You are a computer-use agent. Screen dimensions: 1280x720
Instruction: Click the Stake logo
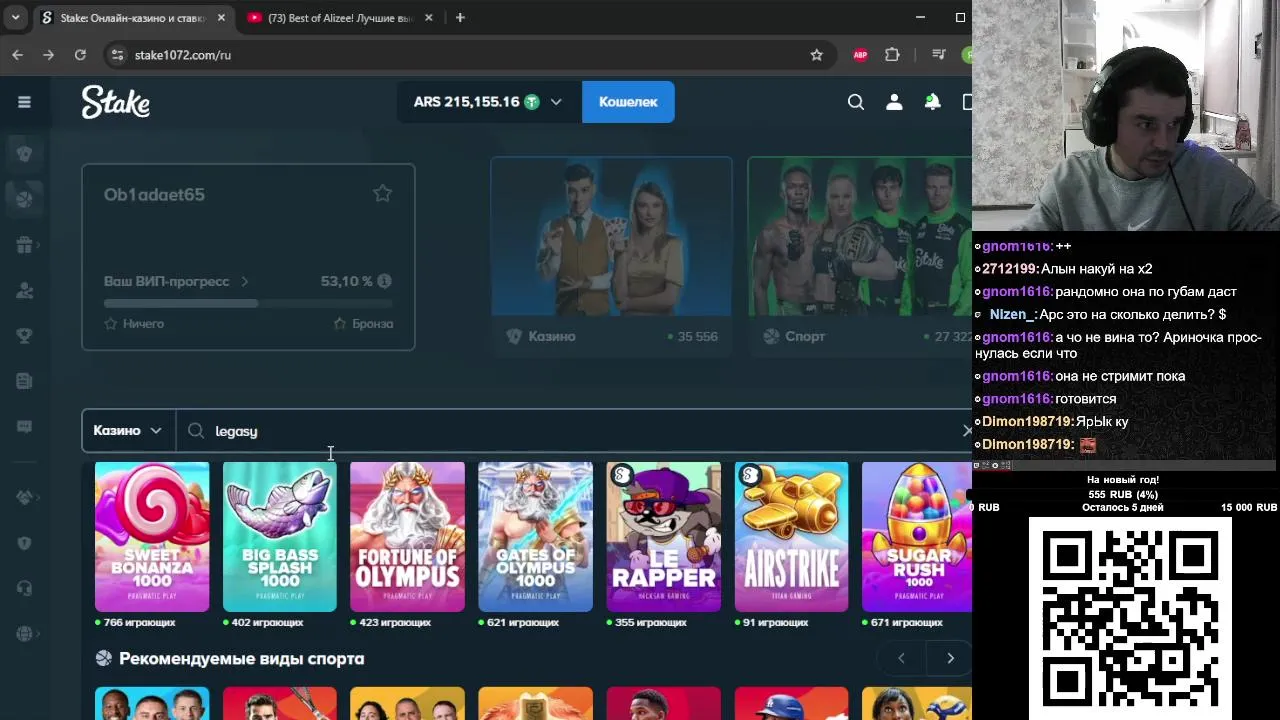tap(116, 102)
